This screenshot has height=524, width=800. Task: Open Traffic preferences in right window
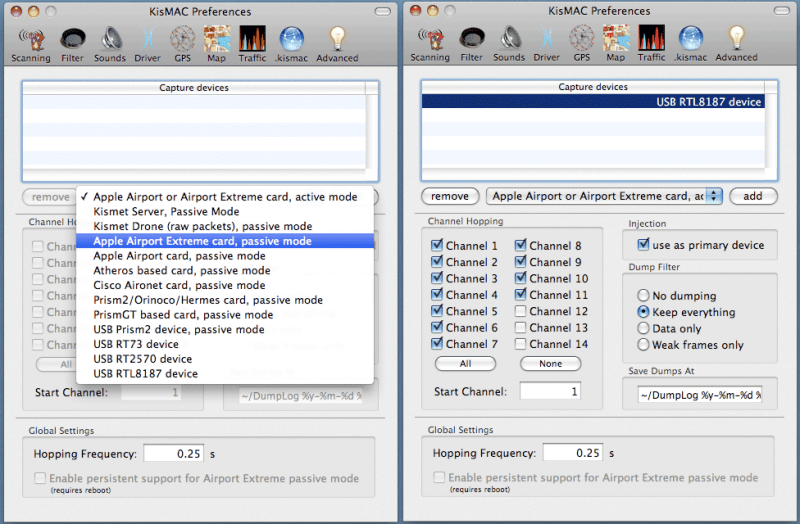pyautogui.click(x=652, y=44)
